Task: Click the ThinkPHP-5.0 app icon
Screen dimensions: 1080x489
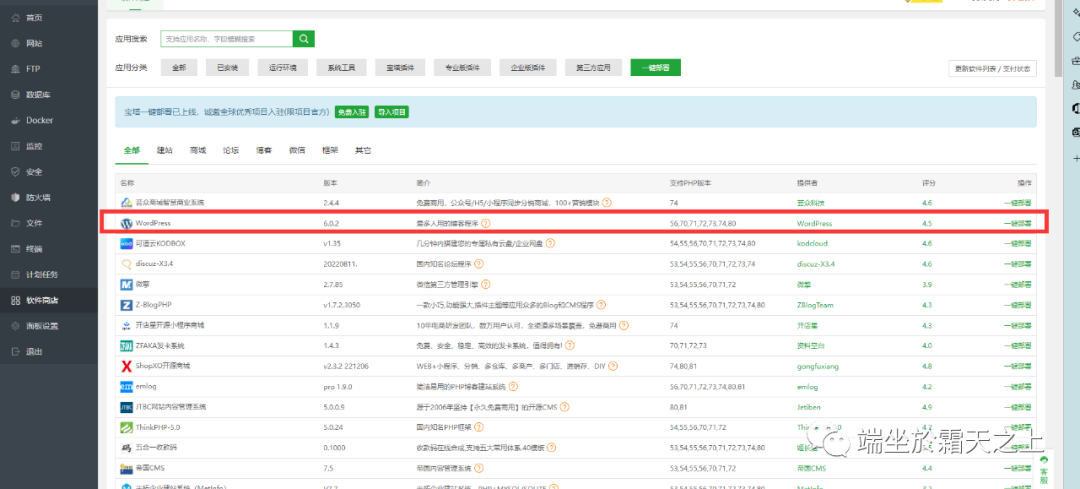Action: (126, 428)
